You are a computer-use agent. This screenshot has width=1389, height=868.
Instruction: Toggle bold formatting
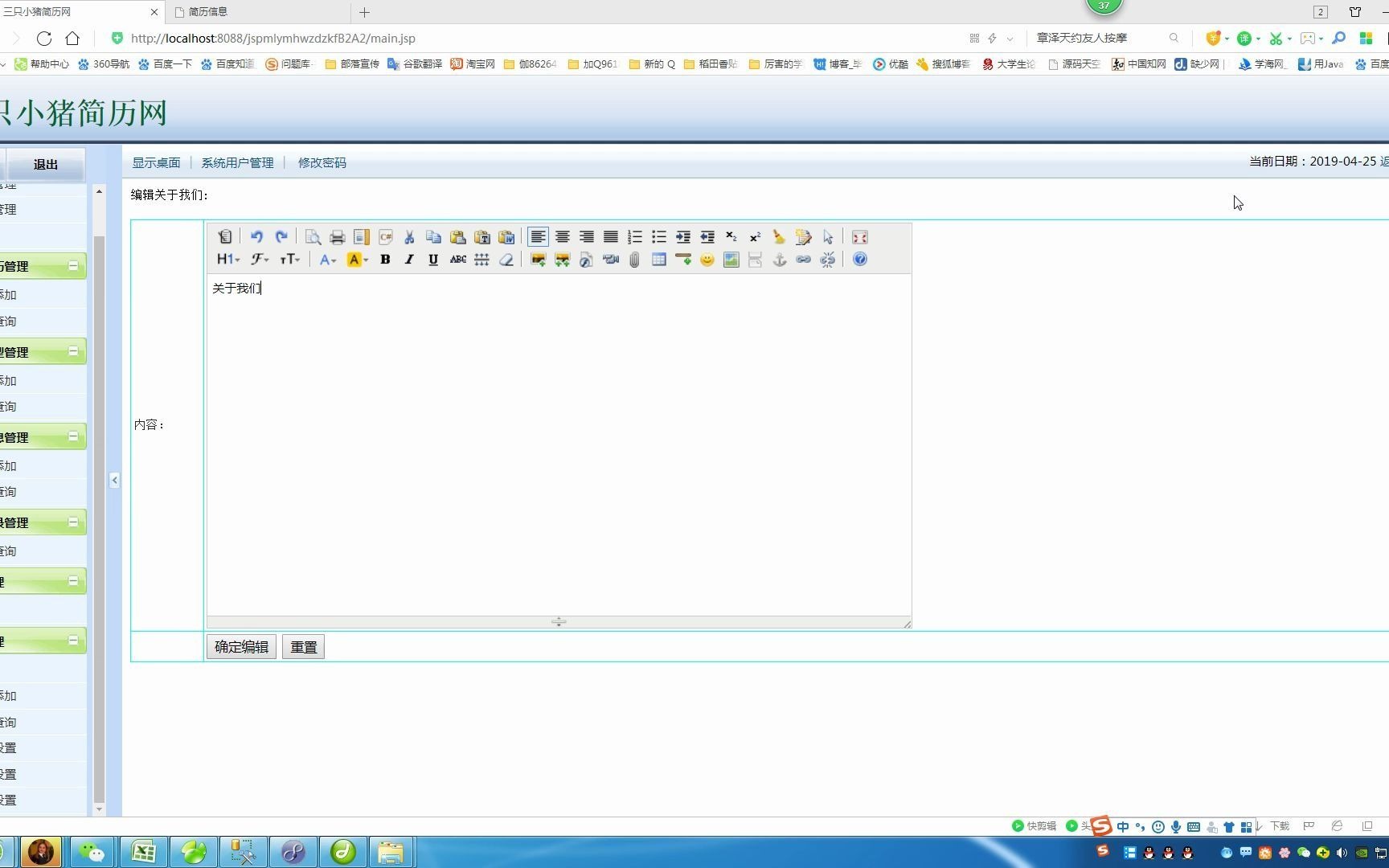[385, 260]
